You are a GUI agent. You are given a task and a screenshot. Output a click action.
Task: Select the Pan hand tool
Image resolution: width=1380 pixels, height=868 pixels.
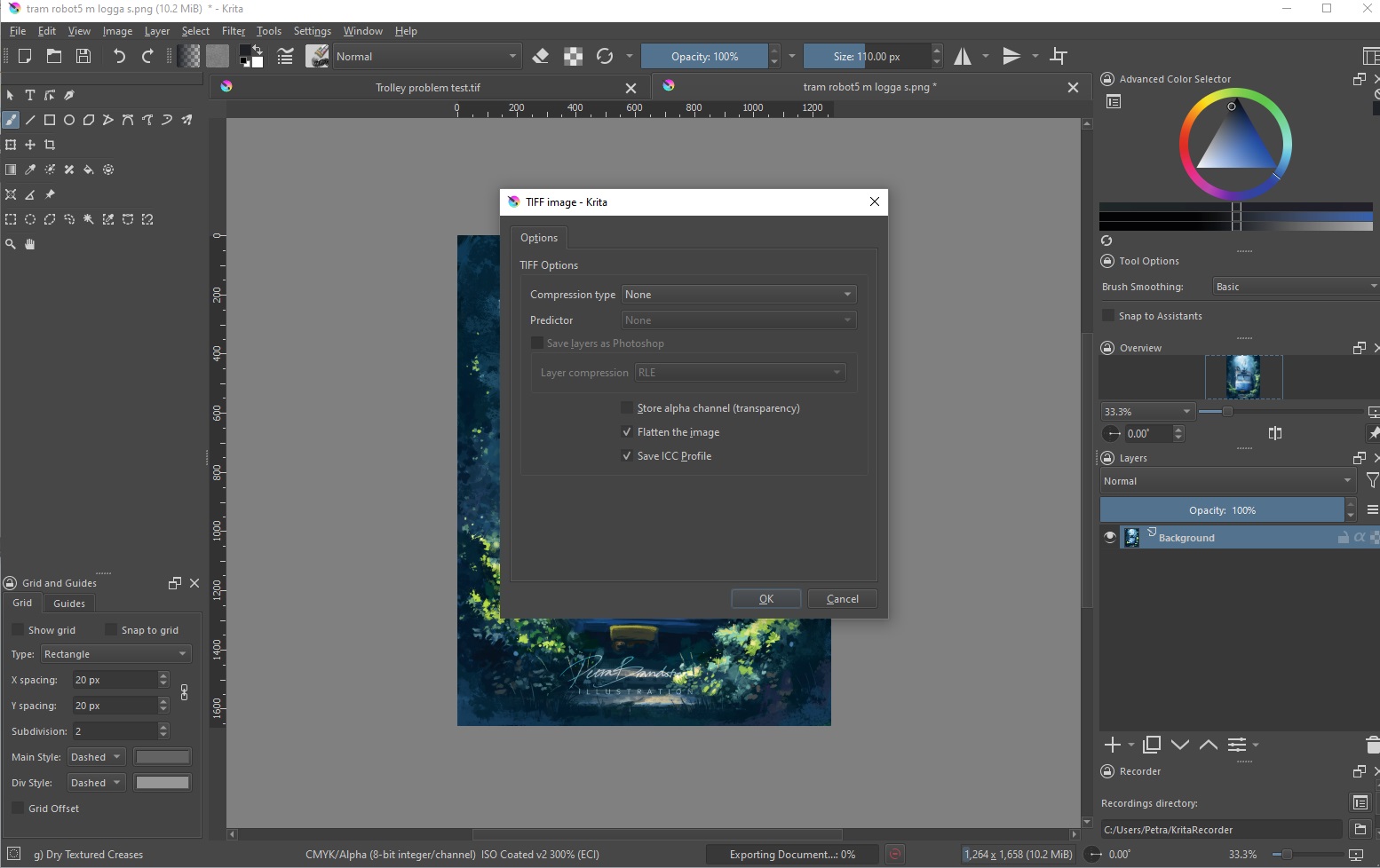(x=30, y=244)
